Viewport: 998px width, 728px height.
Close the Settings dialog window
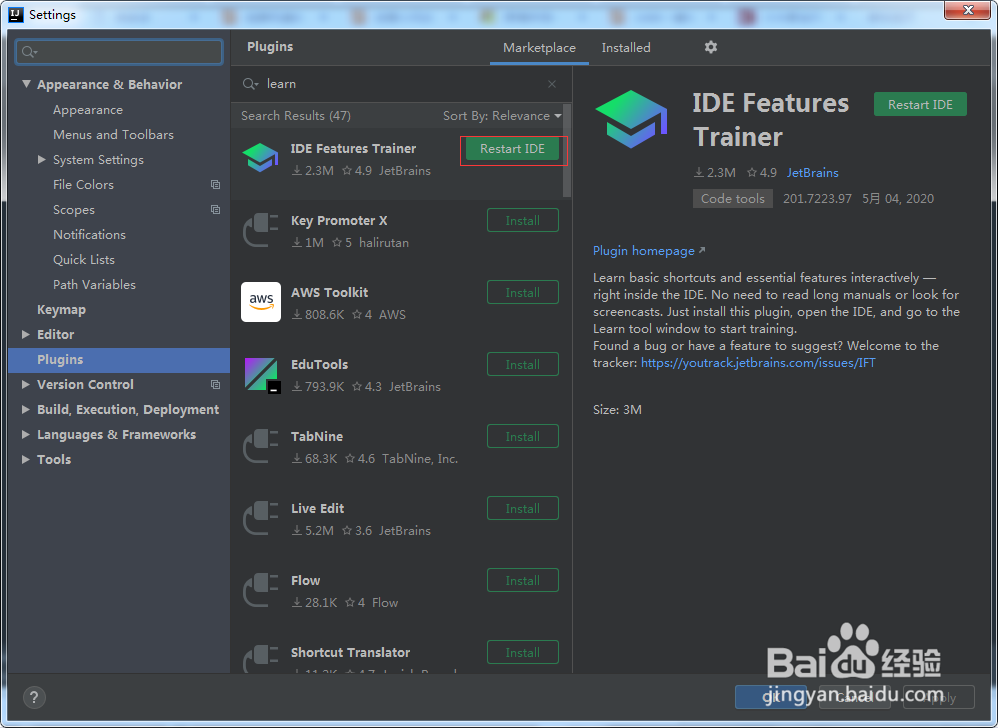[x=967, y=10]
